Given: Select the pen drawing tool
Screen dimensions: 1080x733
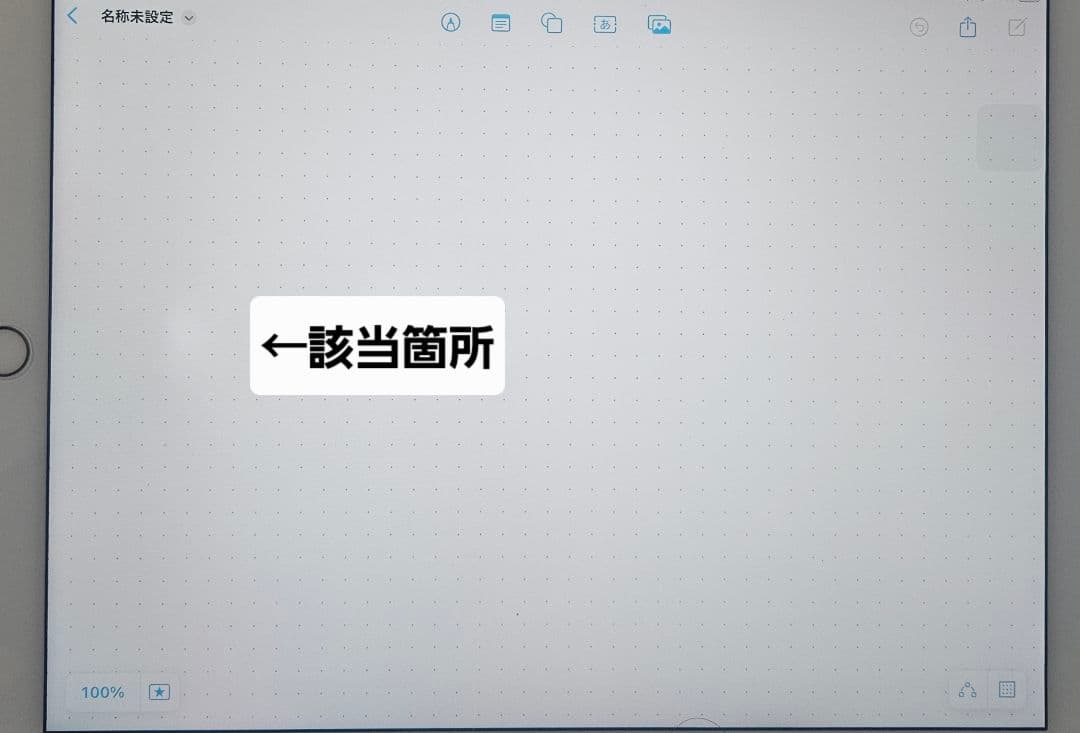Looking at the screenshot, I should point(451,23).
